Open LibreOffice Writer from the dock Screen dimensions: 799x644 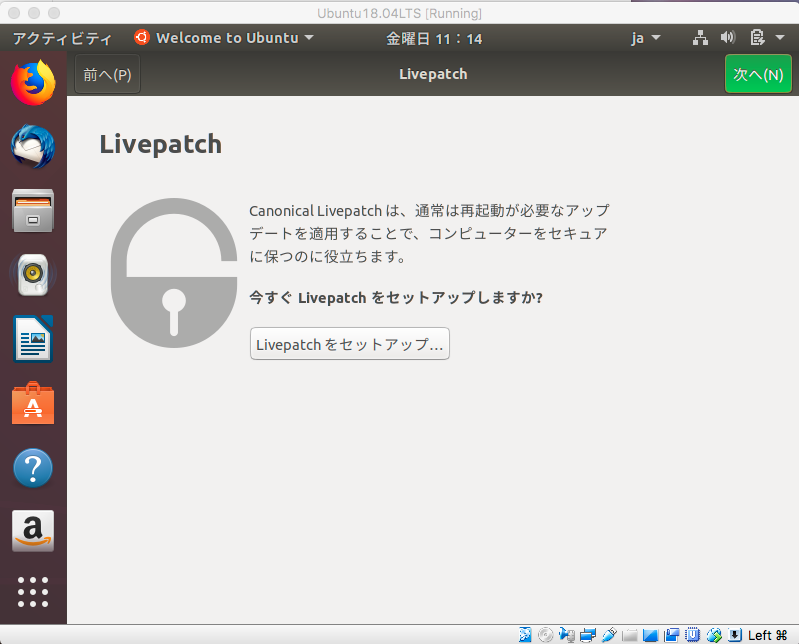click(33, 339)
